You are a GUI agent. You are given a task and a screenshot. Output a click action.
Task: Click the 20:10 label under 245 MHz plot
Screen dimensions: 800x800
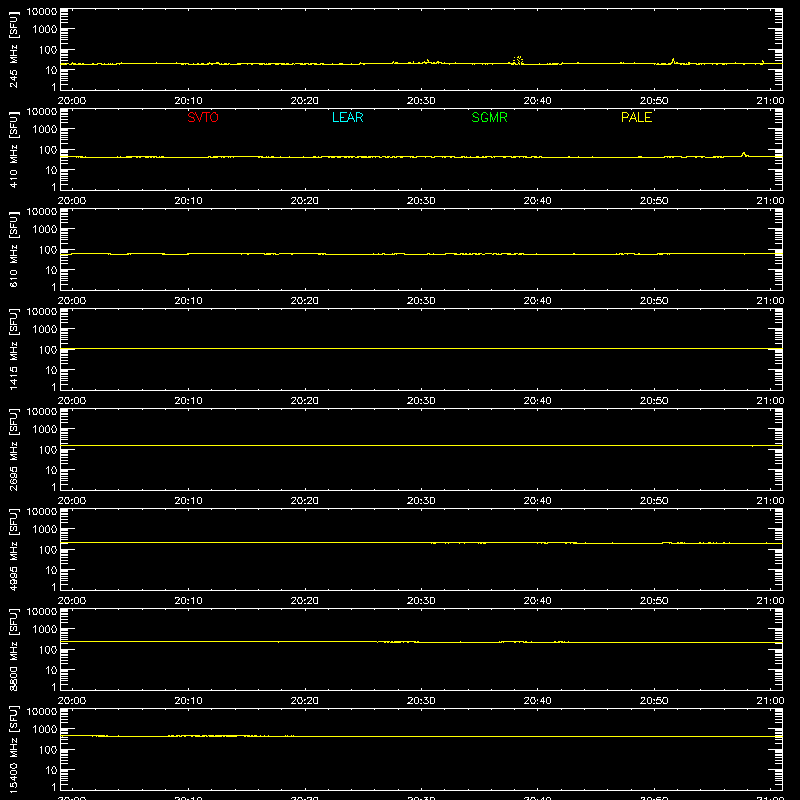(188, 101)
